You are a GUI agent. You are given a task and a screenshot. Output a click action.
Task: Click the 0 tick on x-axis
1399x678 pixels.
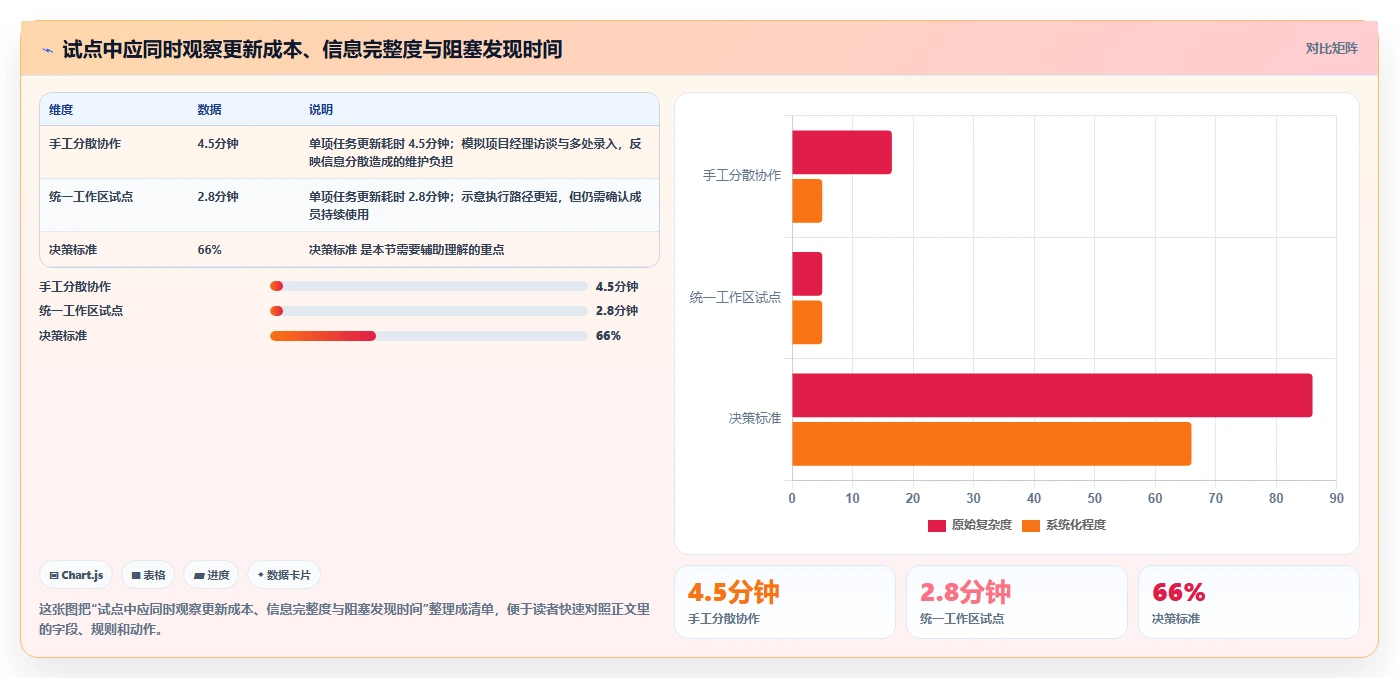point(792,498)
